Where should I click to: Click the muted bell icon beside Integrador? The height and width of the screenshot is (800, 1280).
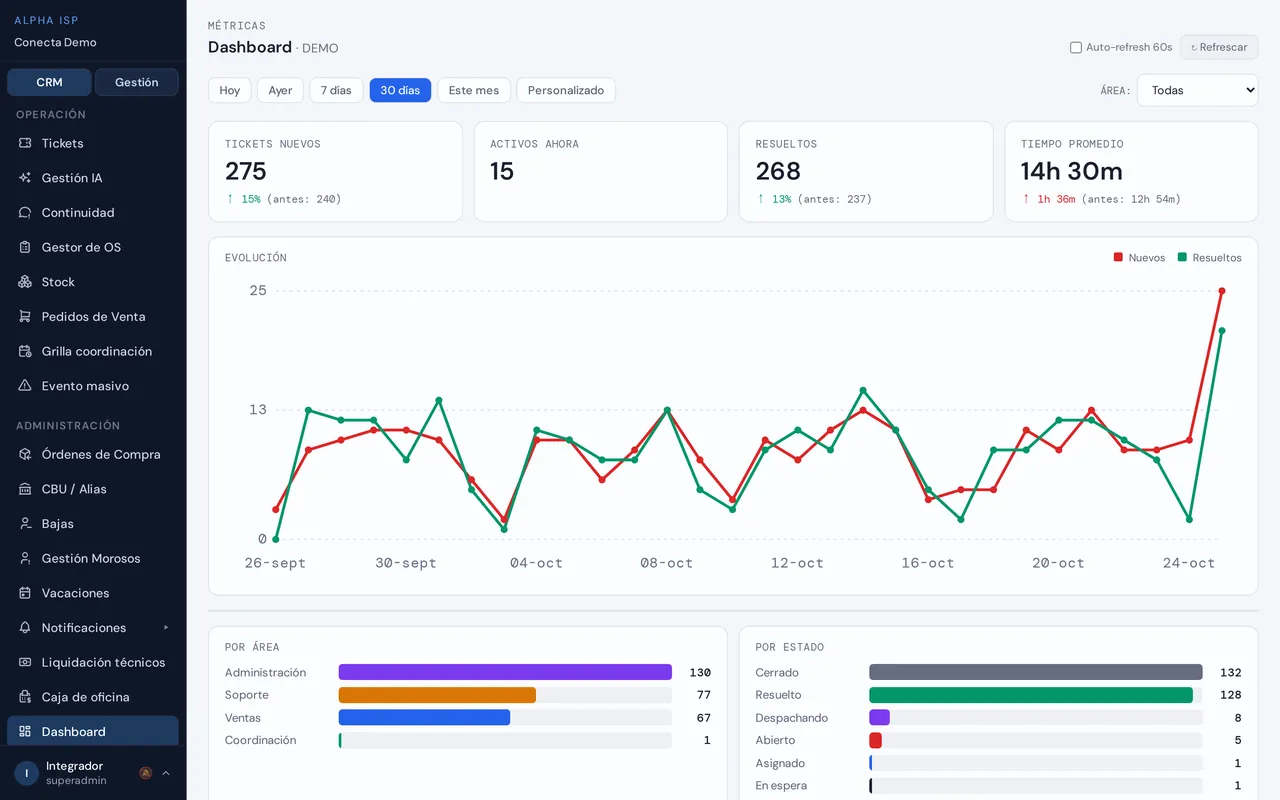[x=146, y=773]
